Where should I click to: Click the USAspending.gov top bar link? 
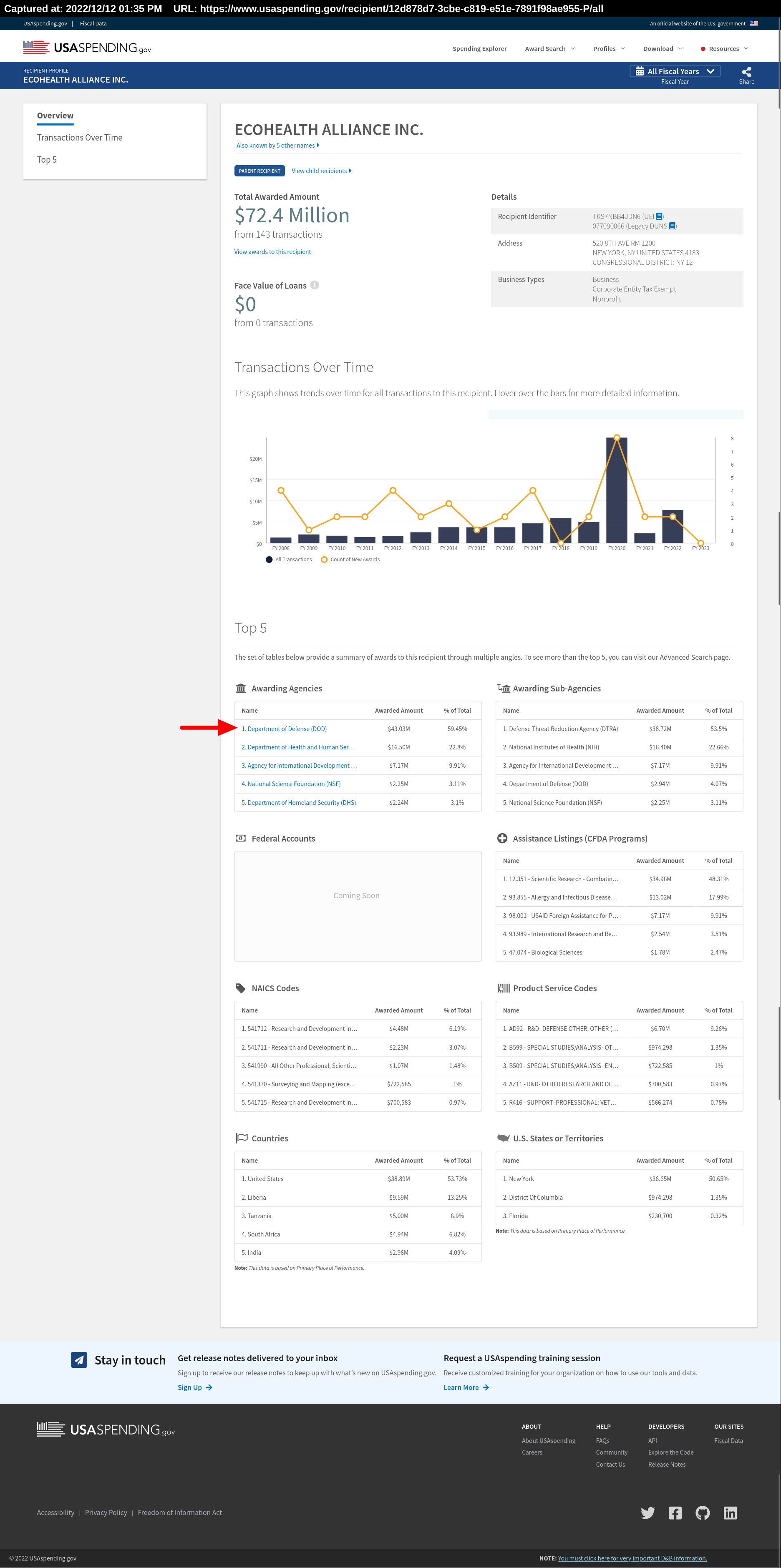pyautogui.click(x=45, y=23)
